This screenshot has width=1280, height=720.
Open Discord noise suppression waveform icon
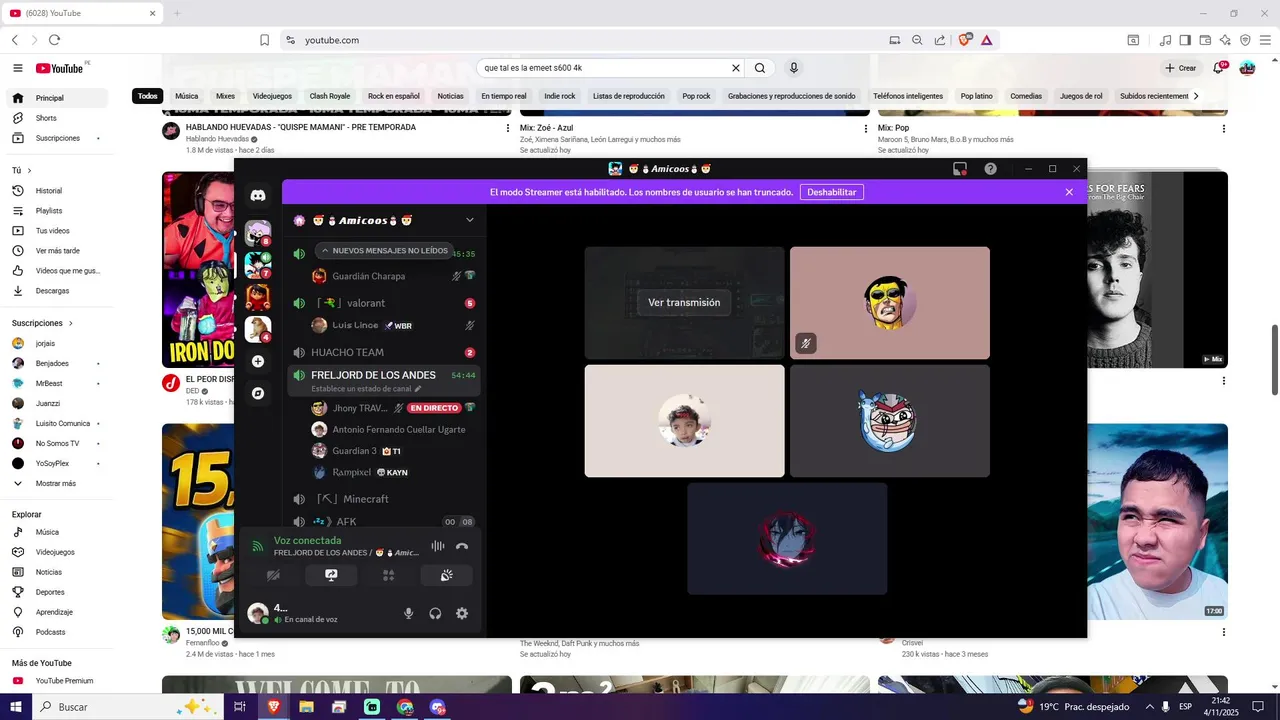438,547
